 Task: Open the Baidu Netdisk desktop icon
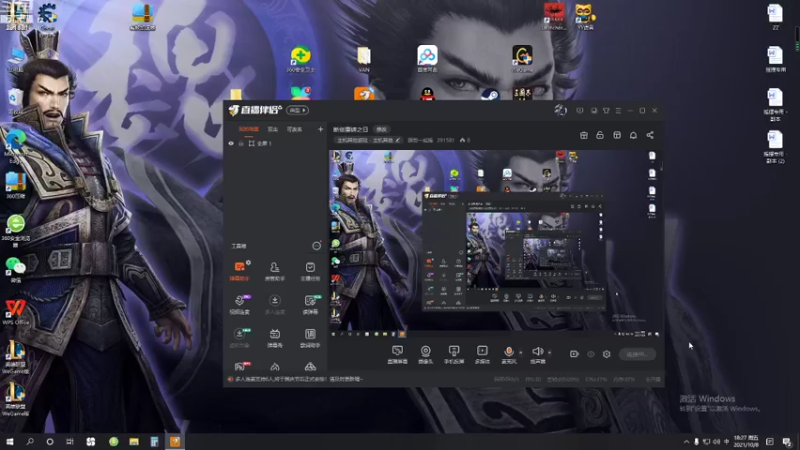428,59
